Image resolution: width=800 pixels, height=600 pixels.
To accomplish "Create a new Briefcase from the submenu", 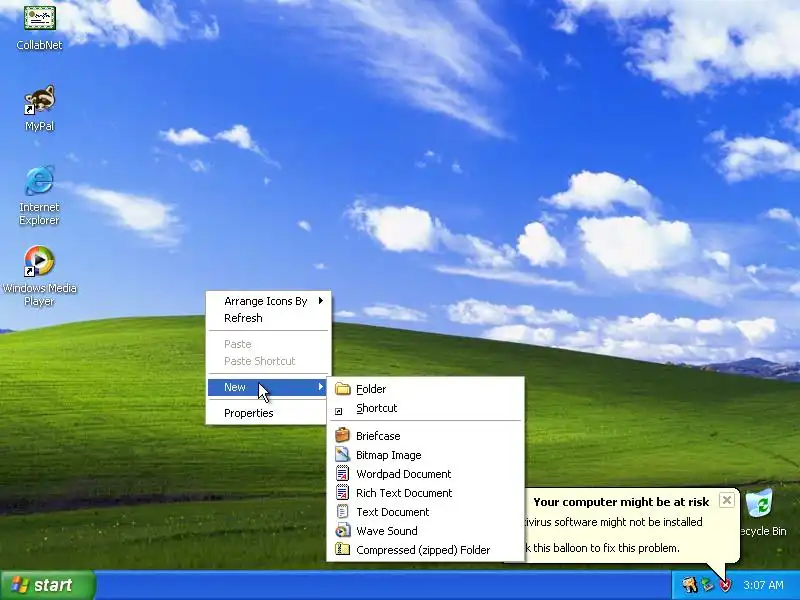I will coord(426,436).
